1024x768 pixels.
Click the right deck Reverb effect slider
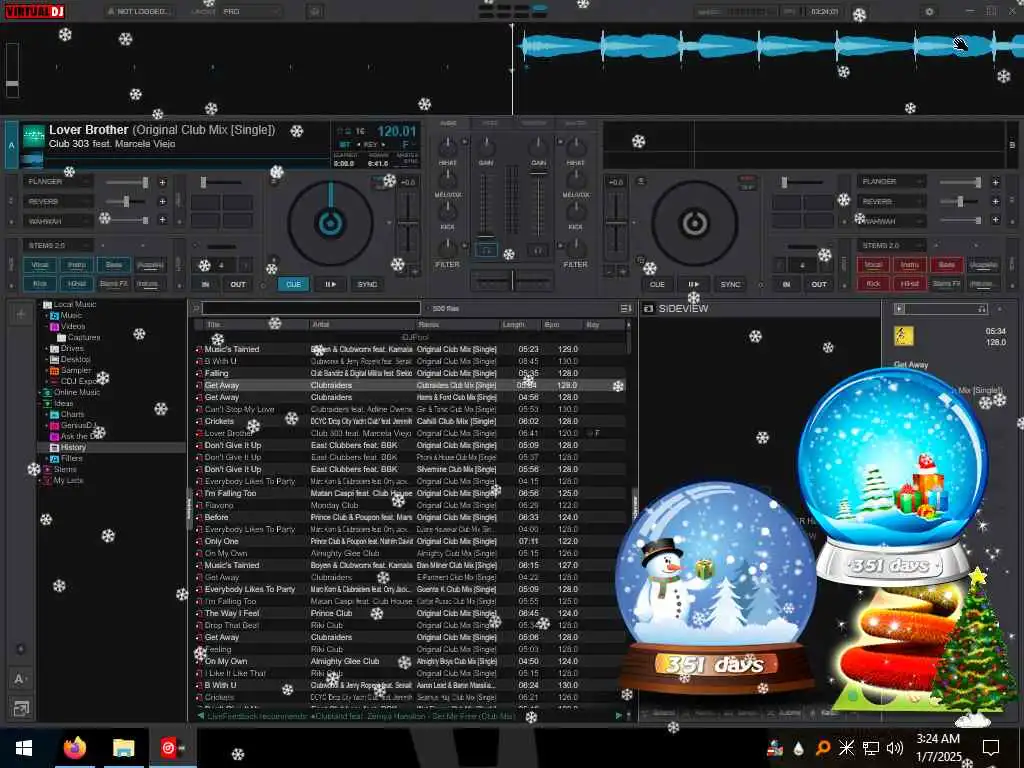961,202
